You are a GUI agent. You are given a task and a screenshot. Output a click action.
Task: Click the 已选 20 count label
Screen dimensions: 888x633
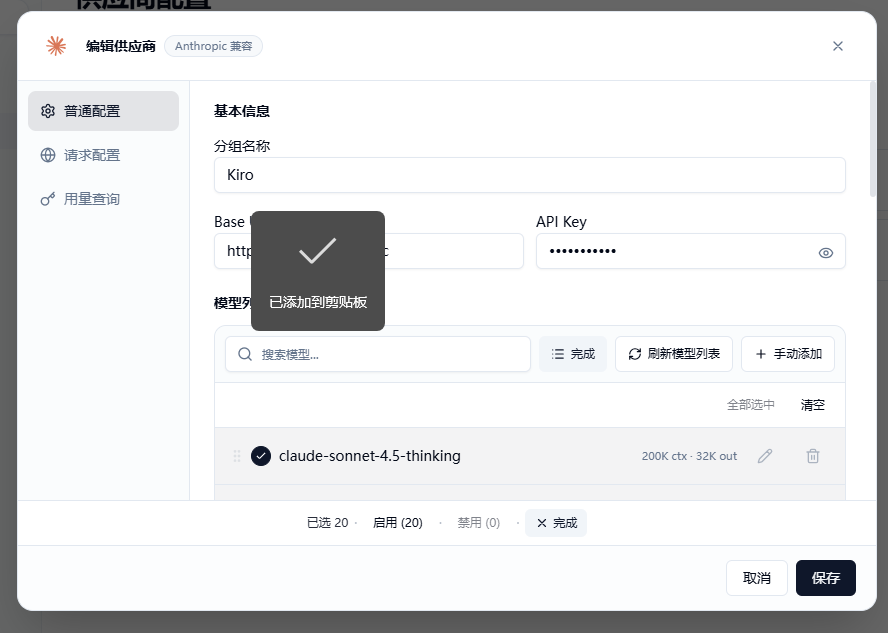coord(327,523)
